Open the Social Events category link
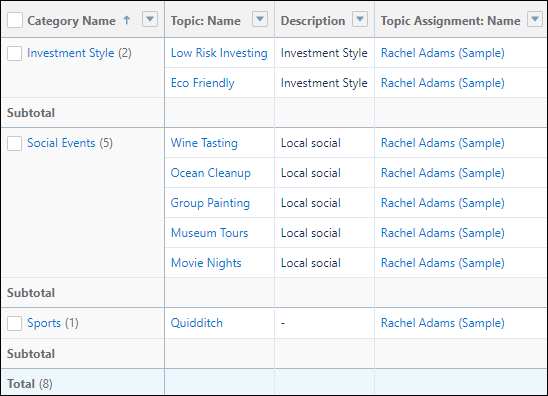 61,143
